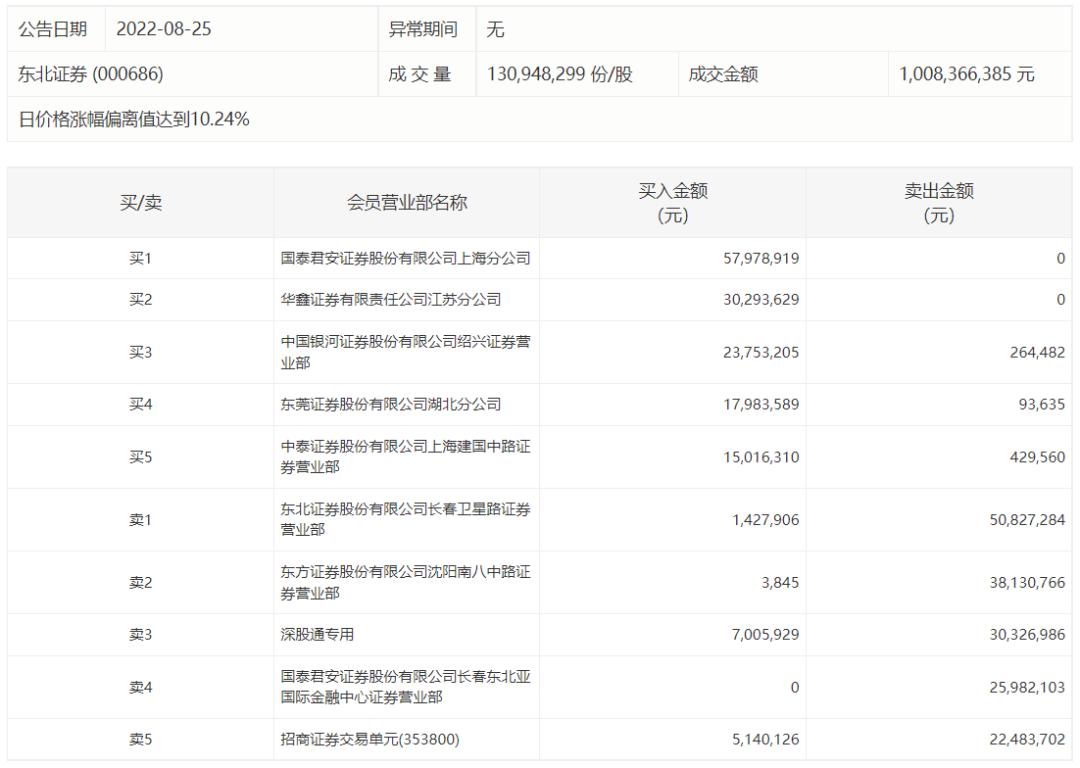Select the stock name 东北证券 (000686)
Screen dimensions: 1080x768
click(85, 74)
